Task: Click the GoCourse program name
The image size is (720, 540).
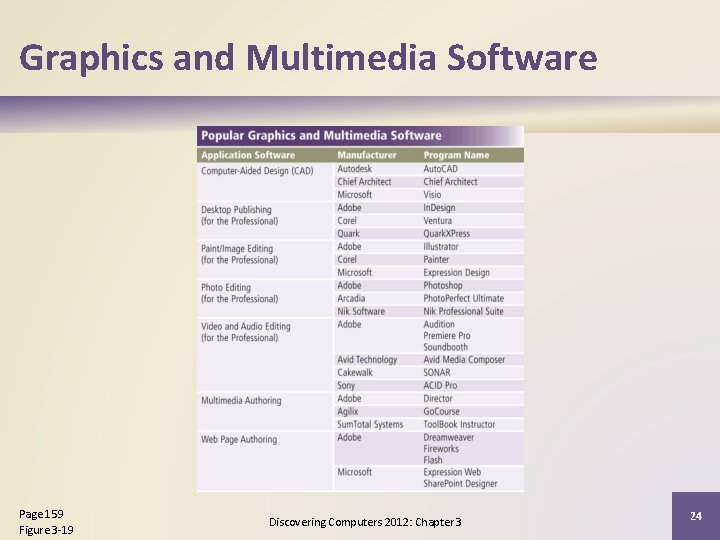Action: (x=441, y=411)
